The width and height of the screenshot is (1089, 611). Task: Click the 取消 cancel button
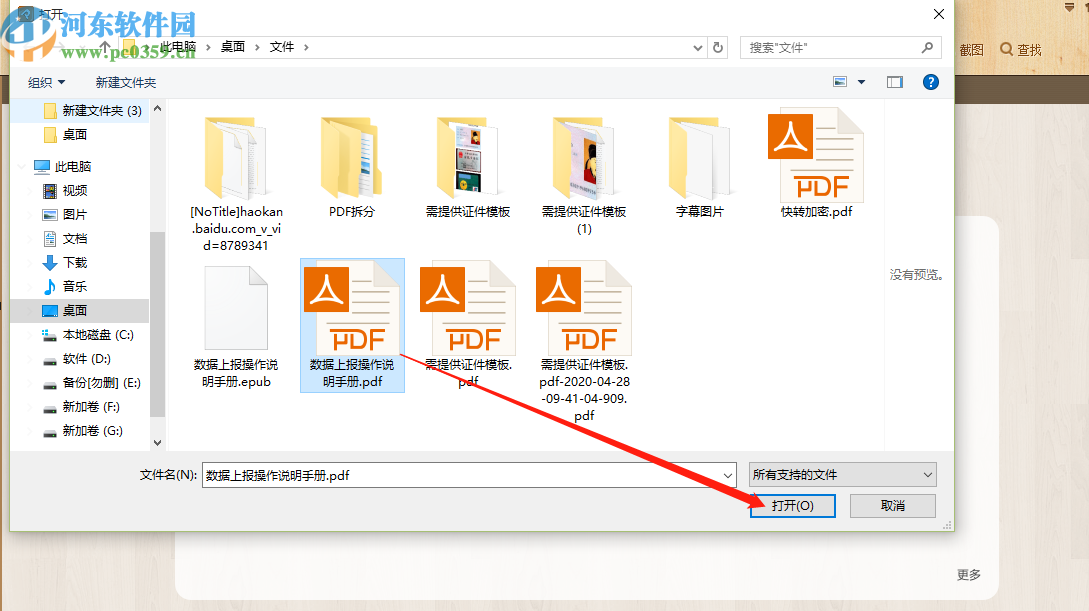click(x=892, y=505)
